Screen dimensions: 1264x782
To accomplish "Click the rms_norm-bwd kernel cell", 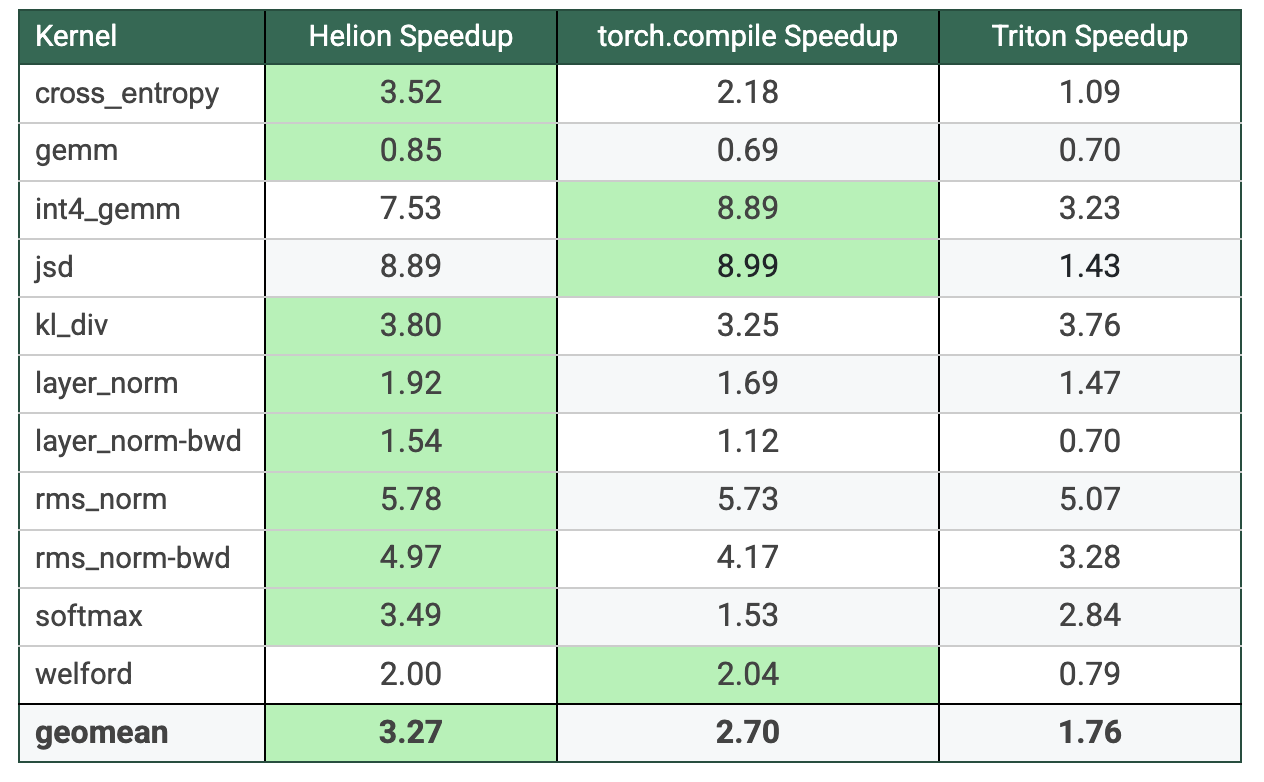I will coord(133,557).
